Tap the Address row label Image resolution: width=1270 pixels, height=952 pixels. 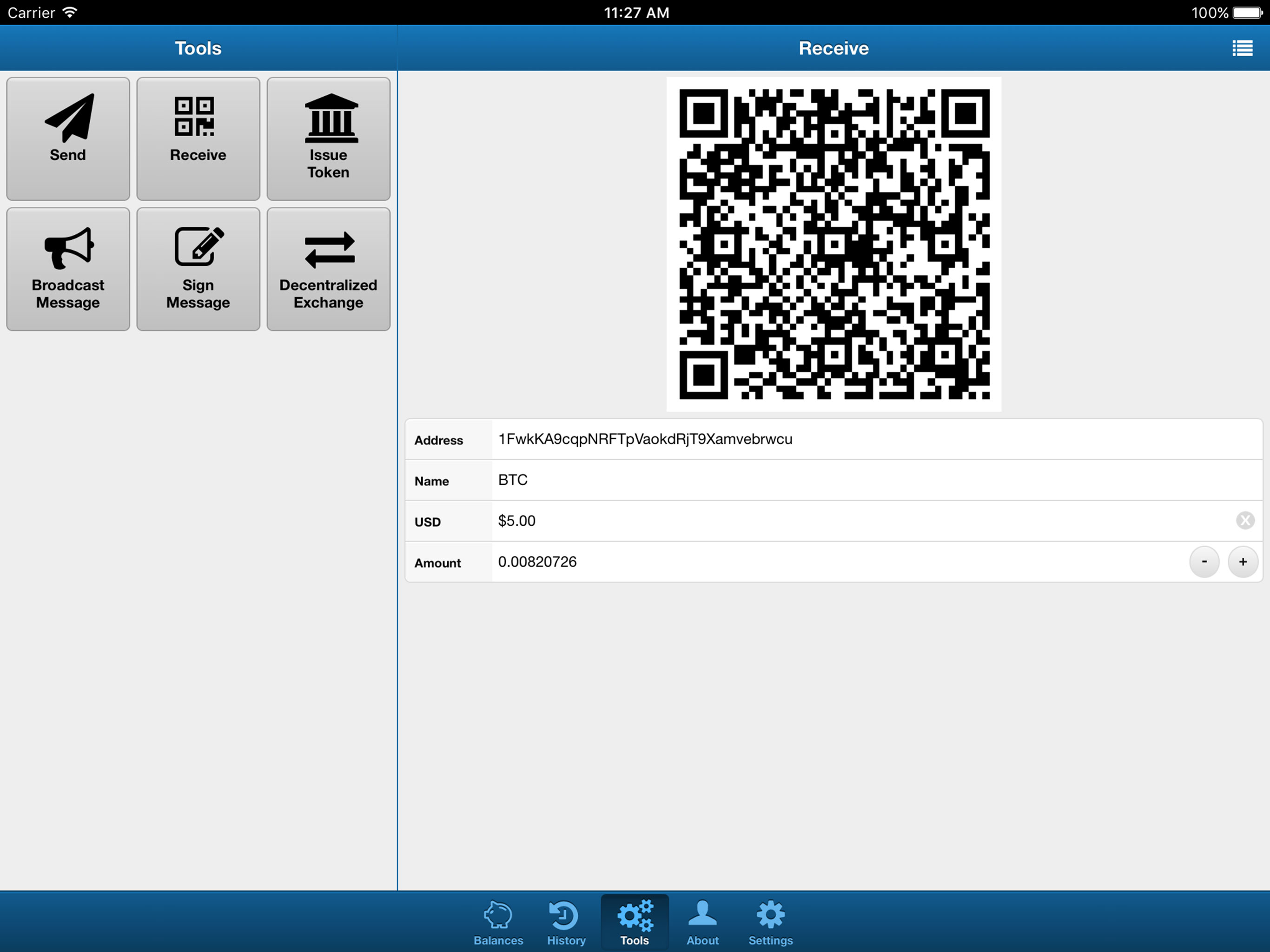[439, 440]
